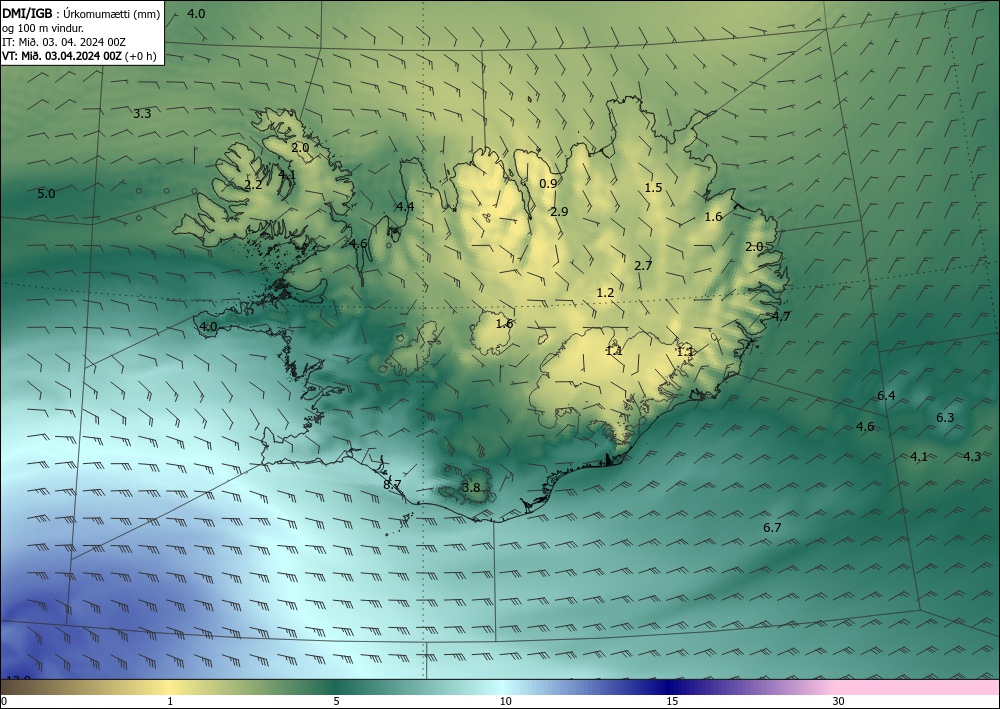Image resolution: width=1000 pixels, height=709 pixels.
Task: Click the 3.8 value on the southern glacier
Action: [x=471, y=488]
